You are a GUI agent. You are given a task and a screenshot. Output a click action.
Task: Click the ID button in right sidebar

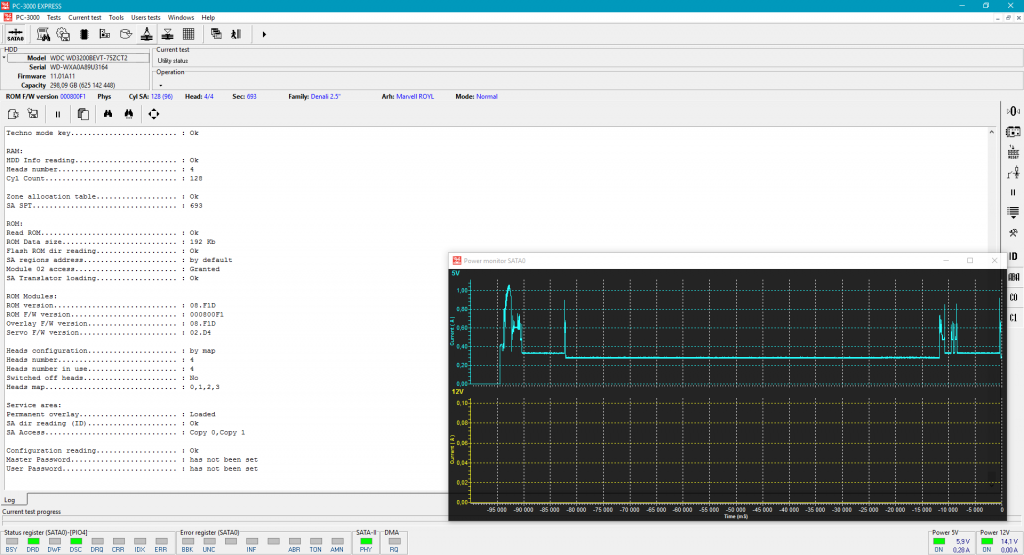[1013, 256]
